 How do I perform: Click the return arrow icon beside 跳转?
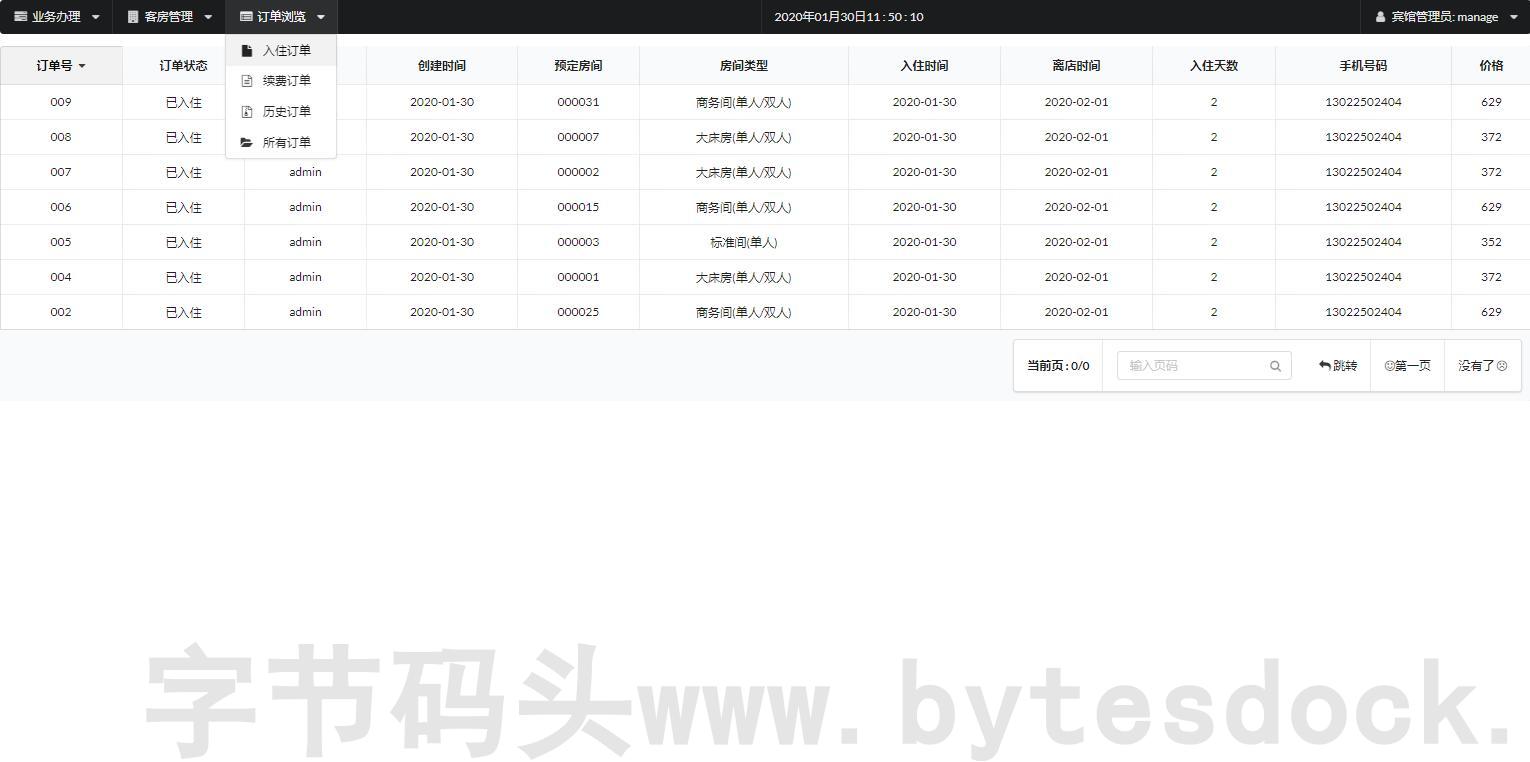coord(1324,365)
